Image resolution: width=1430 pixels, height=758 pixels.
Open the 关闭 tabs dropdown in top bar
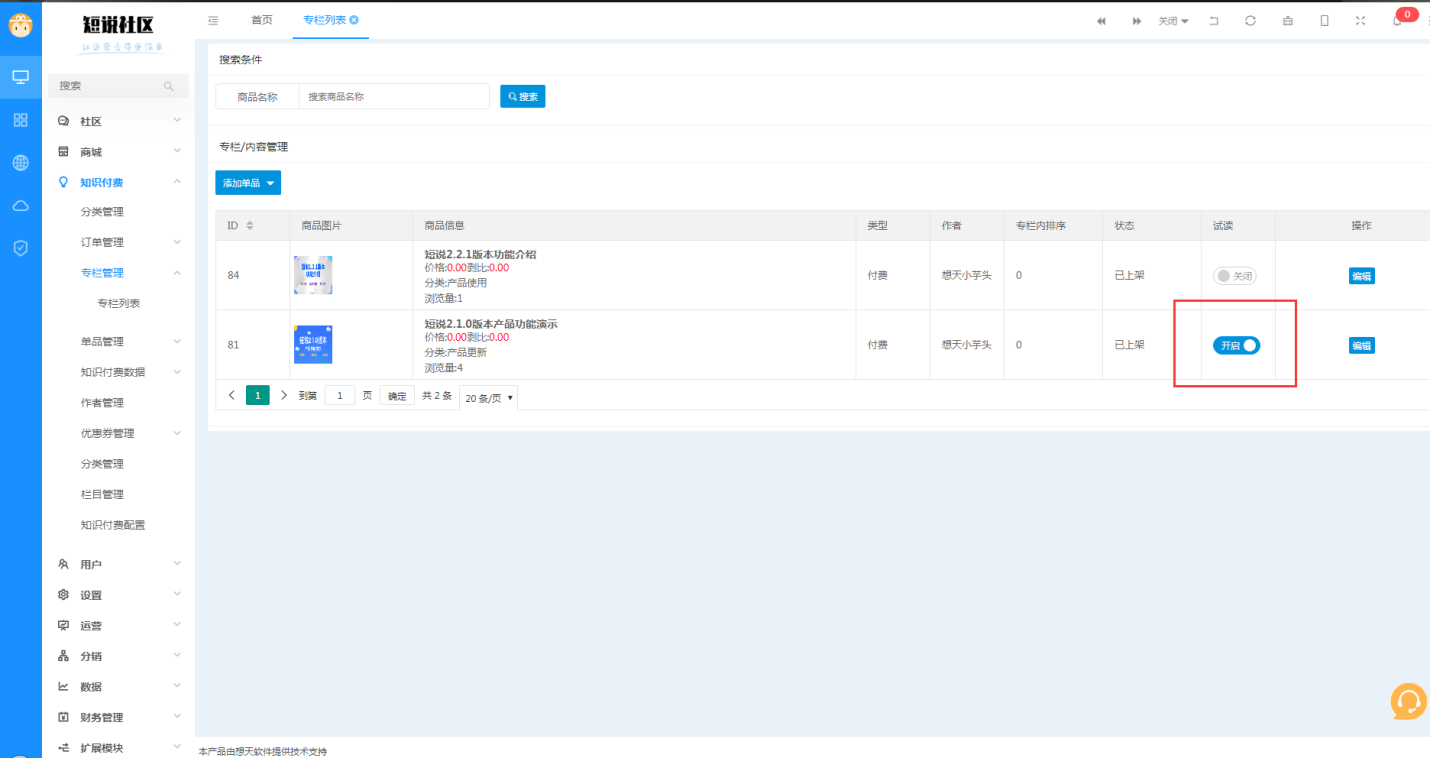tap(1173, 21)
